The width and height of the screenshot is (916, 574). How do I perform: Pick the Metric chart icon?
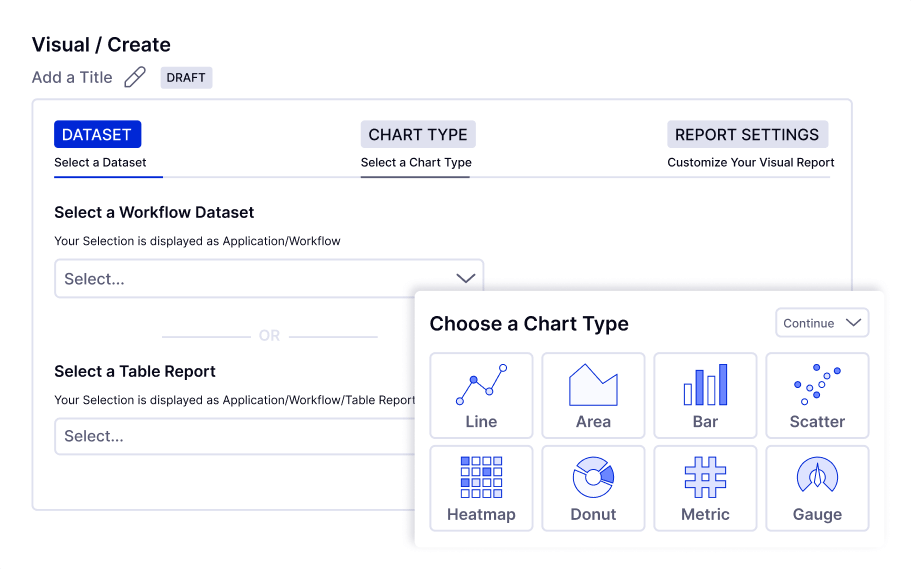[x=705, y=478]
